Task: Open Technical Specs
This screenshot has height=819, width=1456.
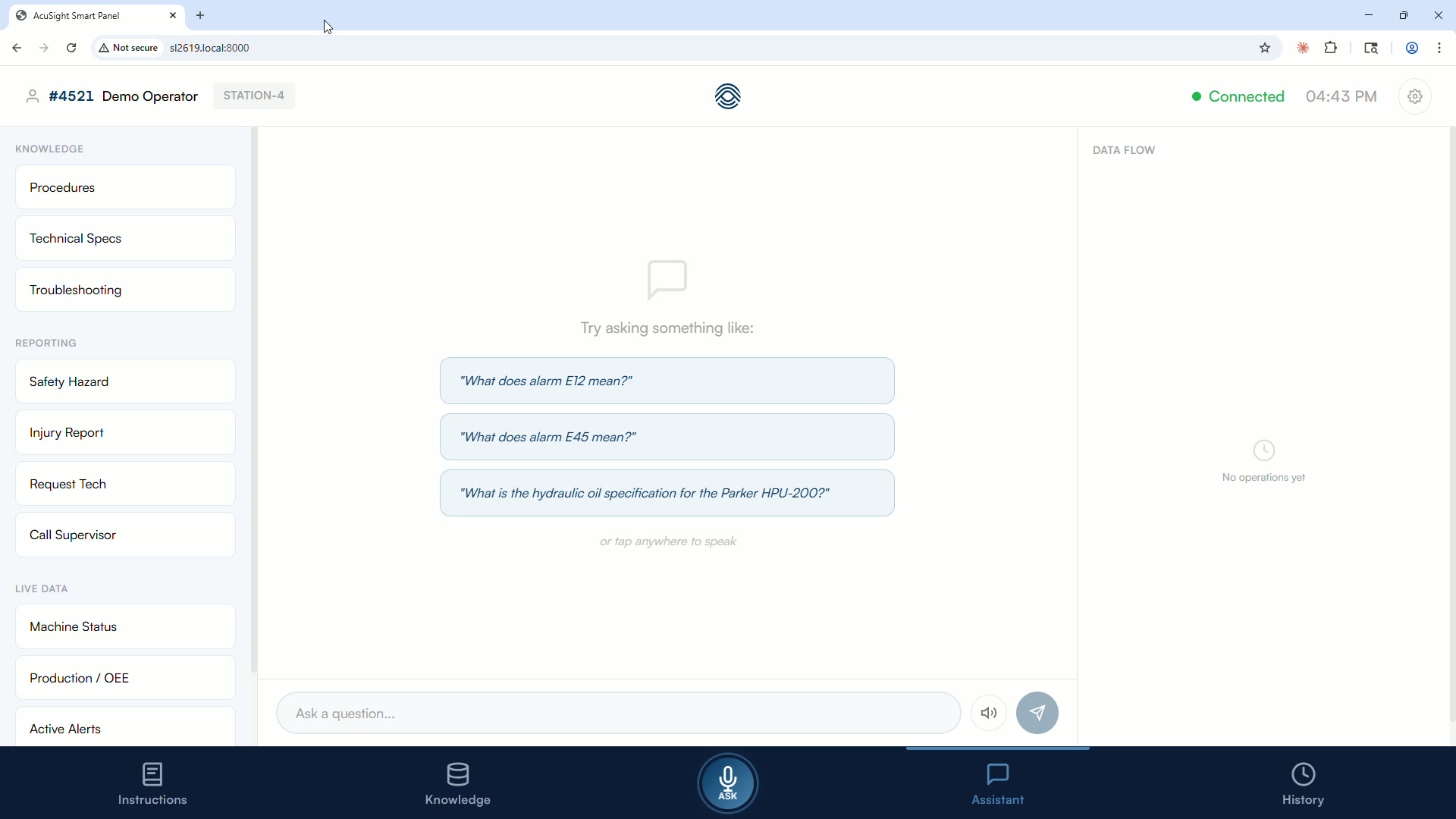Action: click(x=125, y=238)
